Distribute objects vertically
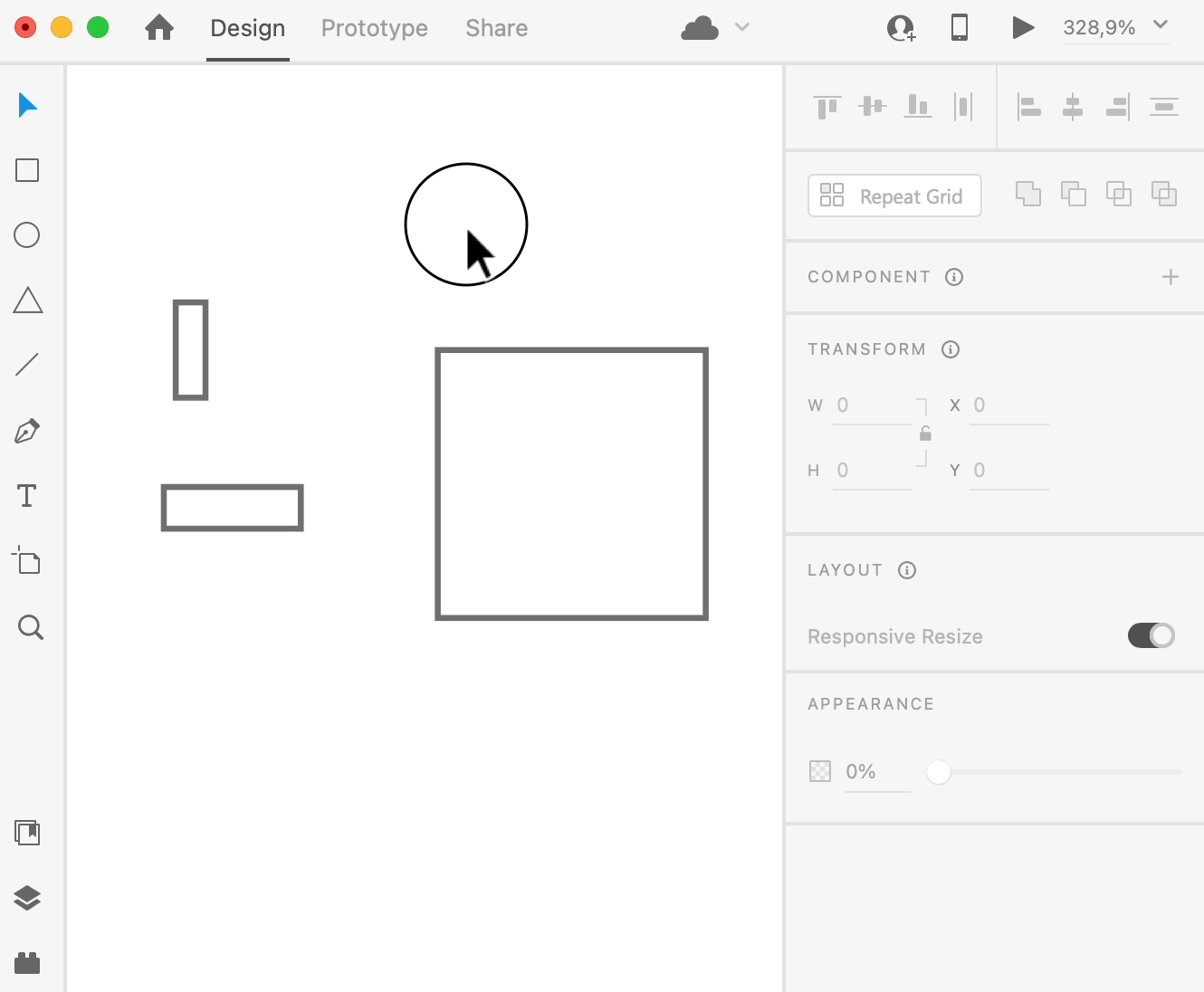The width and height of the screenshot is (1204, 992). point(1164,107)
